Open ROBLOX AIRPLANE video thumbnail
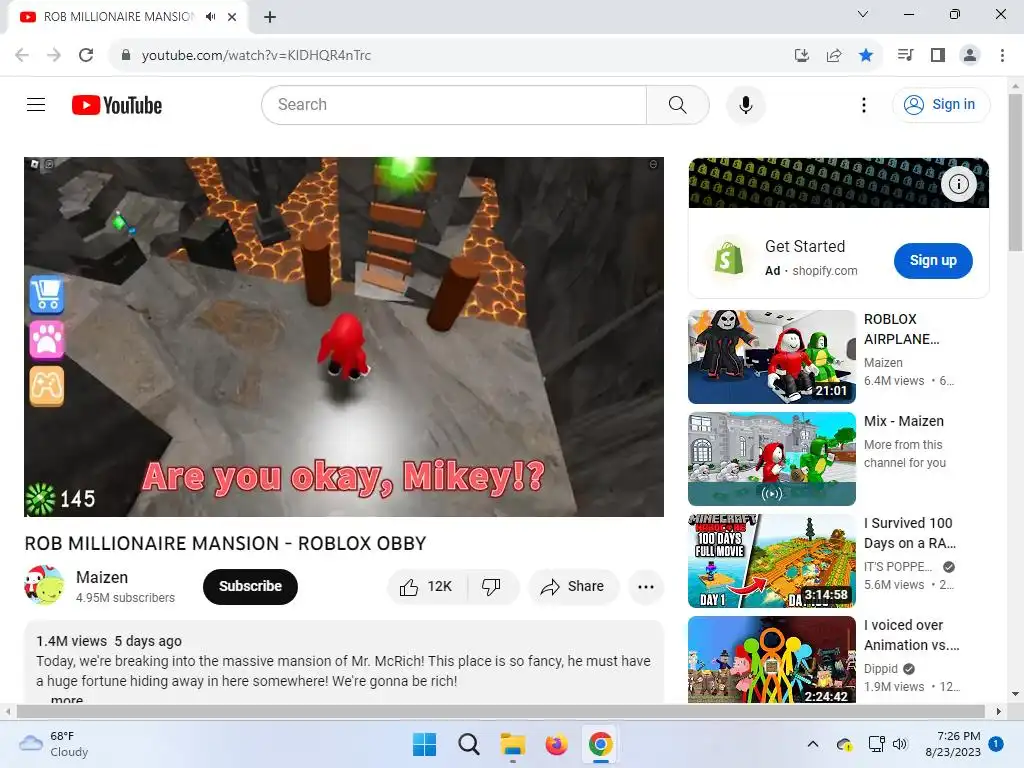Image resolution: width=1024 pixels, height=768 pixels. click(771, 357)
